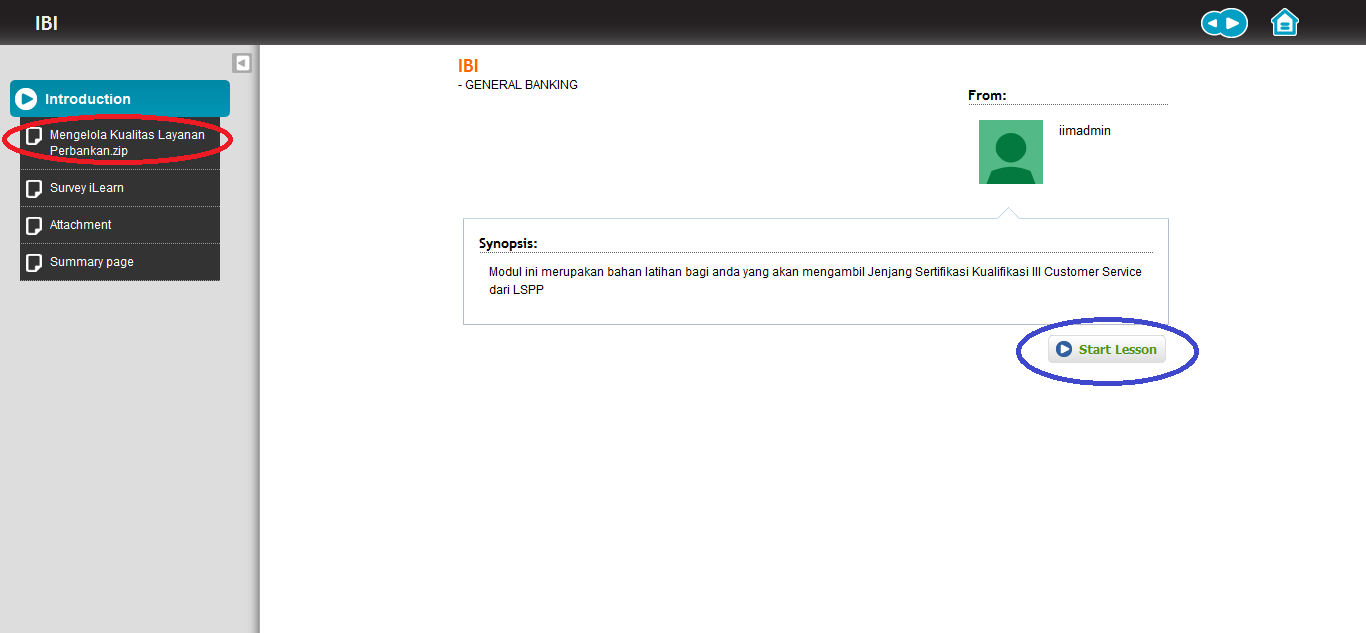1366x633 pixels.
Task: Click the Synopsis heading
Action: [508, 244]
